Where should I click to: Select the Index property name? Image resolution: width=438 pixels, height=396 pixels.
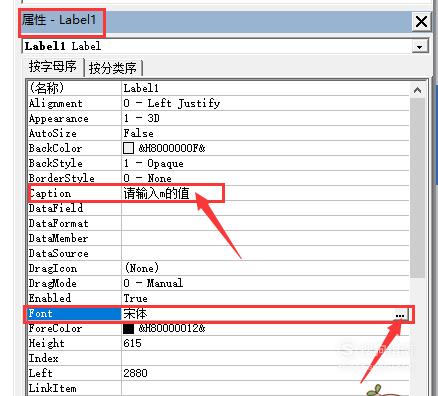pyautogui.click(x=44, y=358)
